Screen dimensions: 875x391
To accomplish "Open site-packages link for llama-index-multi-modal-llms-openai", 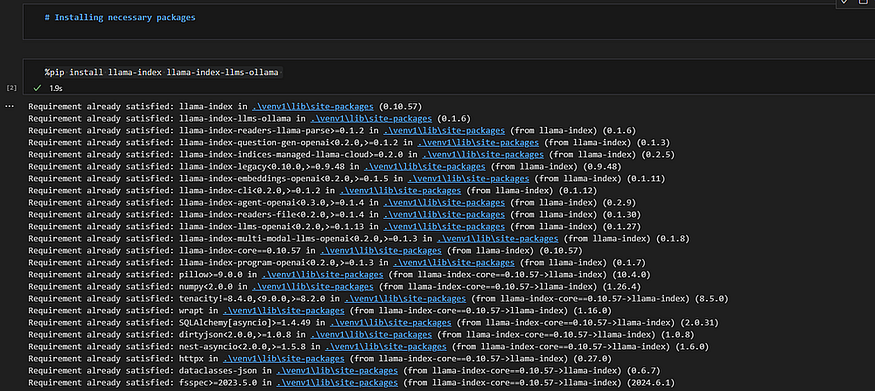I will tap(497, 239).
